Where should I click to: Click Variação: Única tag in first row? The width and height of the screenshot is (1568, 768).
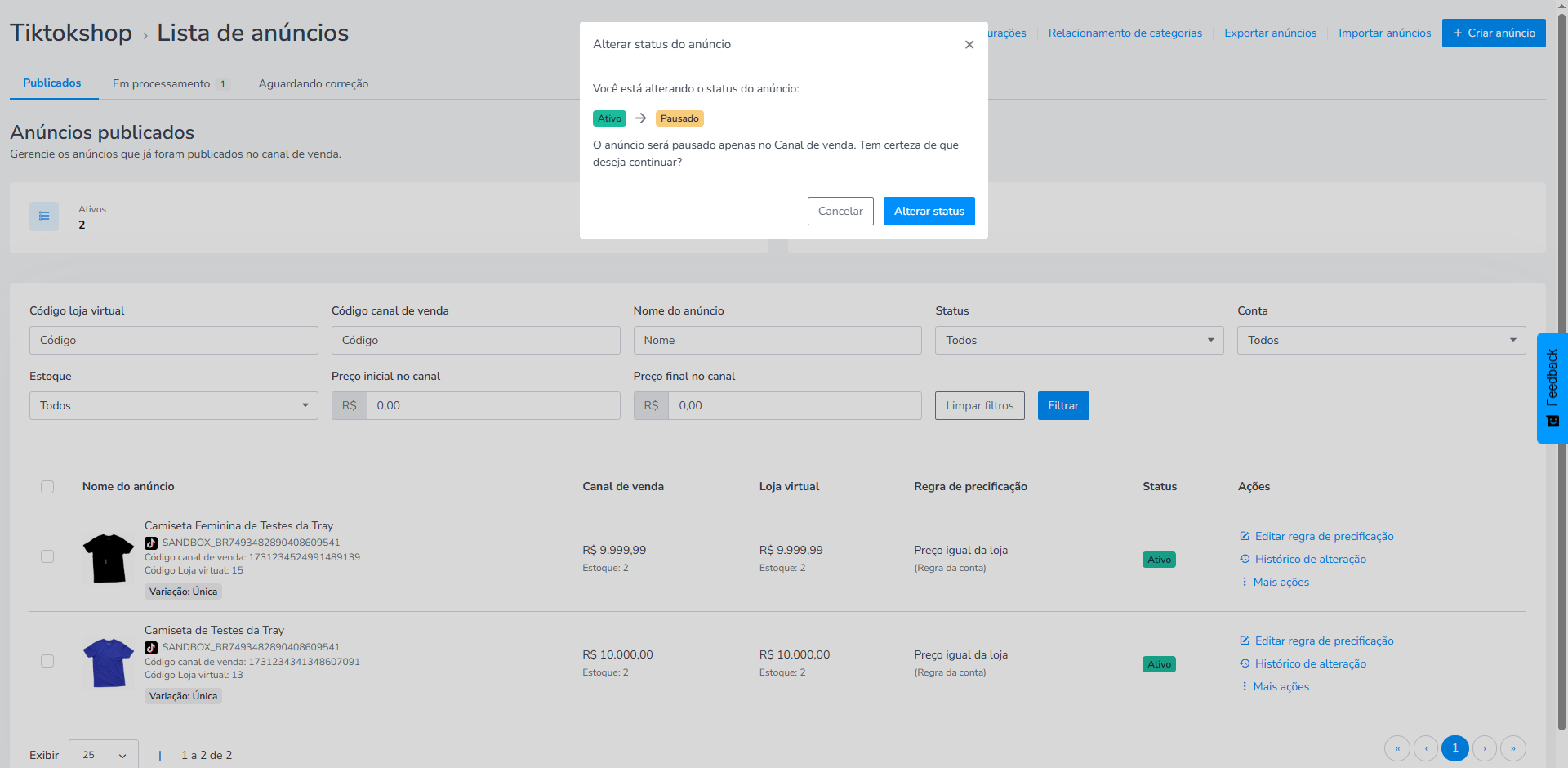tap(183, 592)
